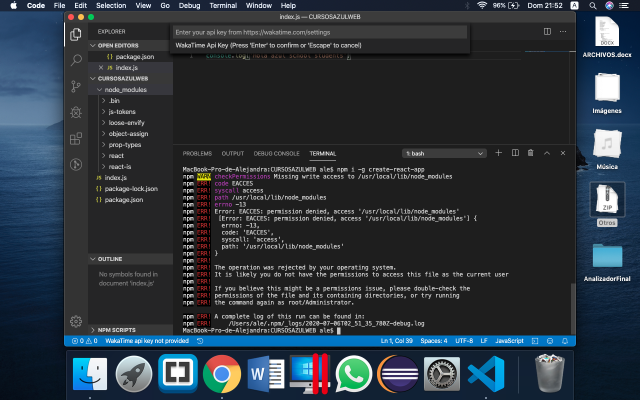This screenshot has width=640, height=400.
Task: Open the Extensions view in activity bar
Action: point(76,137)
